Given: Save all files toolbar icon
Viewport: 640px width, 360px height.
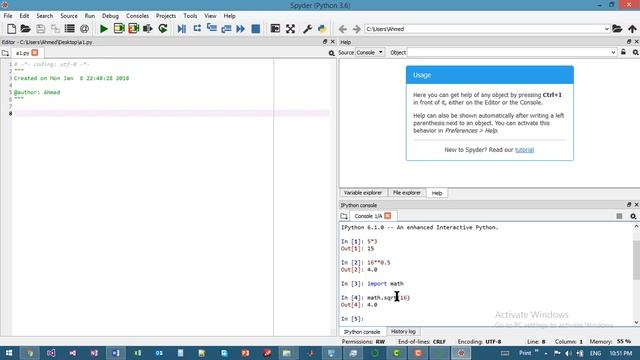Looking at the screenshot, I should (x=55, y=29).
